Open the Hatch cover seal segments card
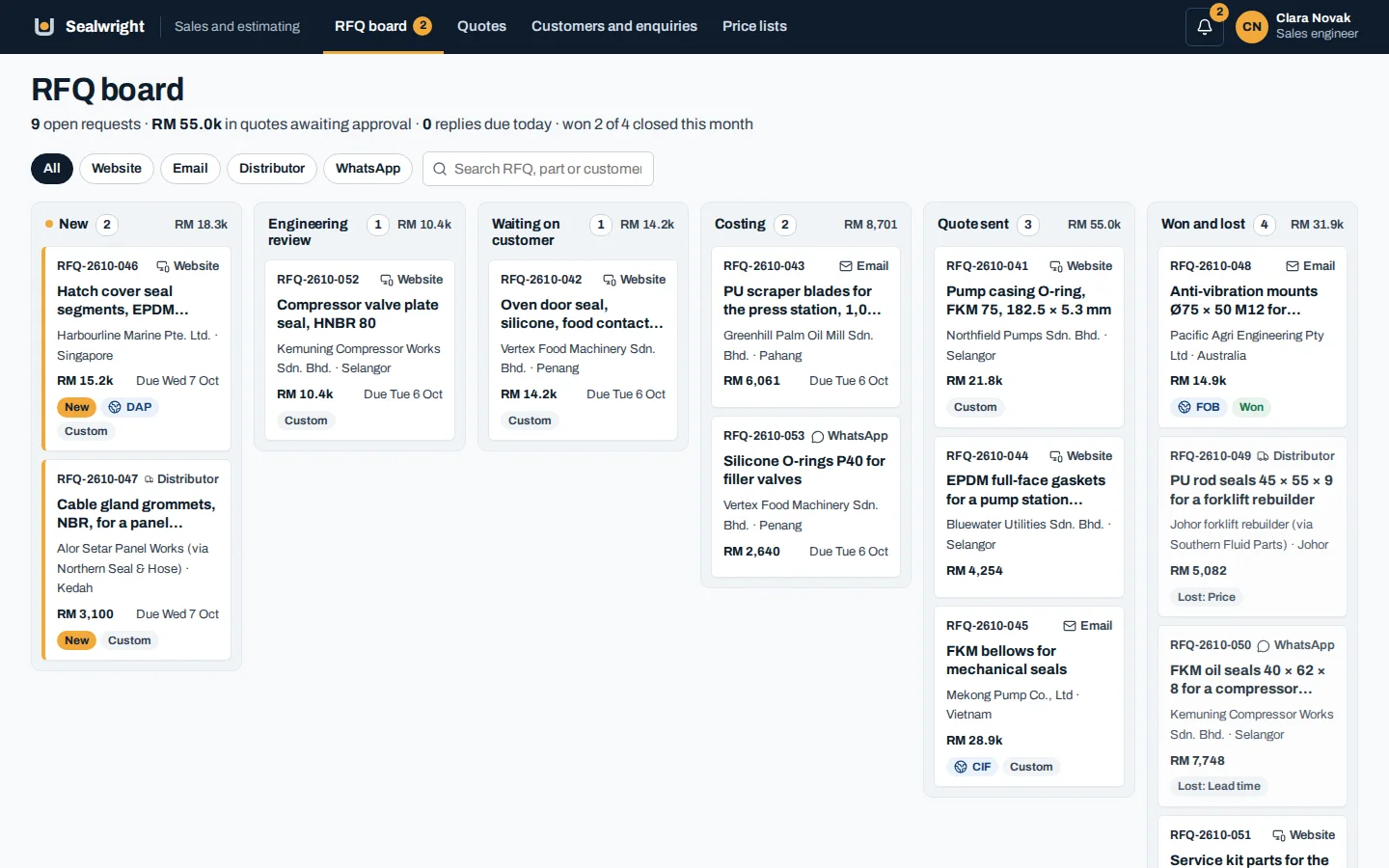Screen dimensions: 1389x868 136,348
